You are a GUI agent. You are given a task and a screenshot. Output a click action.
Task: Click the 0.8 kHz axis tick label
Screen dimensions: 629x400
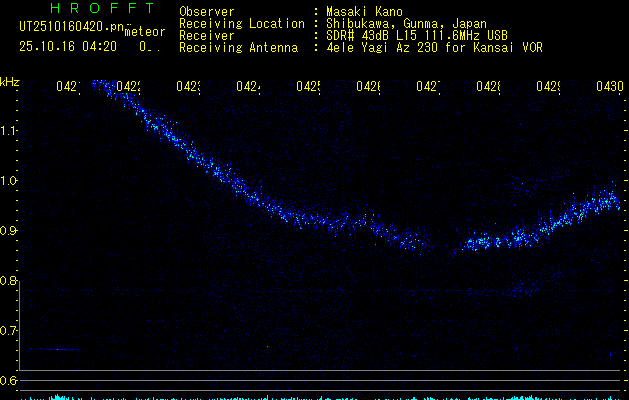point(9,281)
